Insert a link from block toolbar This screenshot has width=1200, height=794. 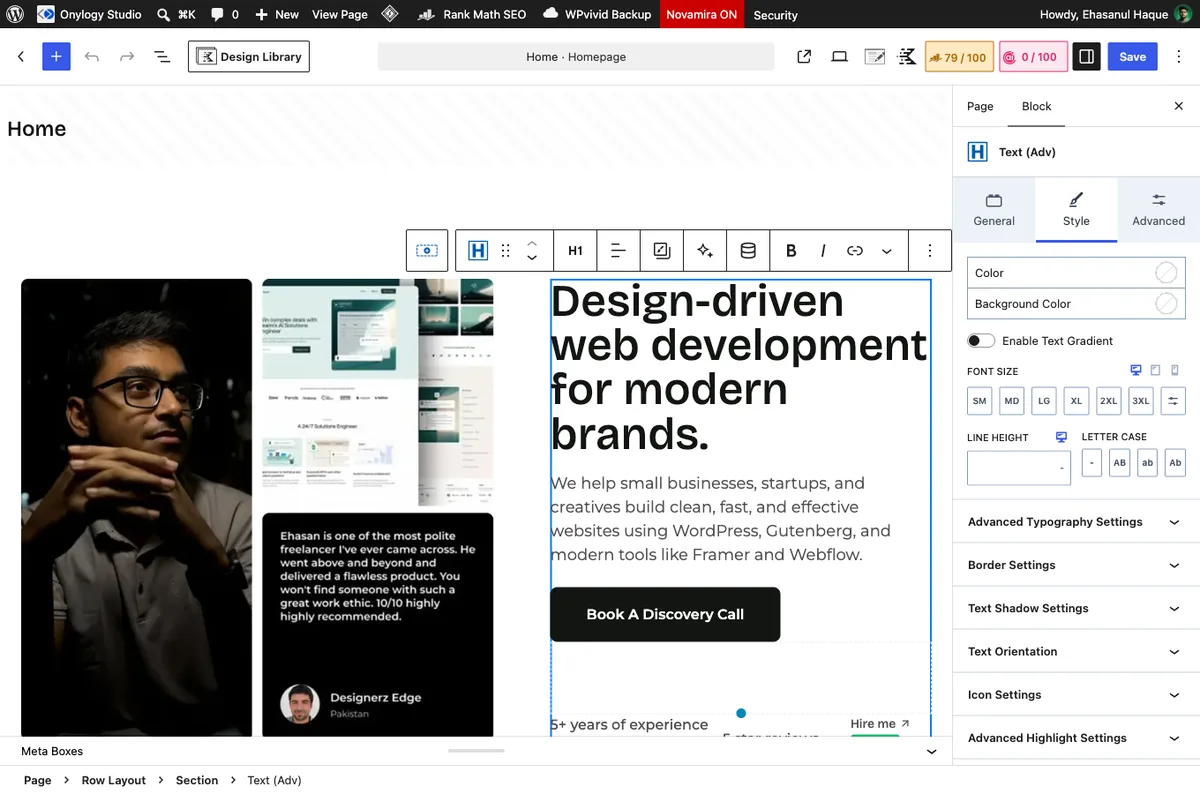855,251
